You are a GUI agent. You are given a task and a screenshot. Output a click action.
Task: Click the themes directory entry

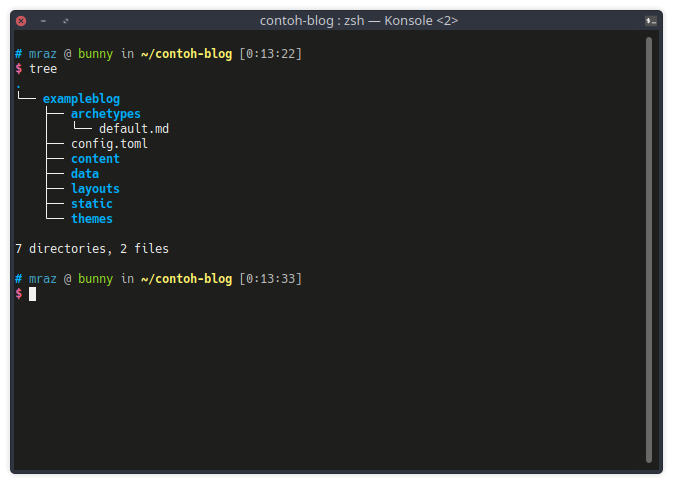[92, 219]
